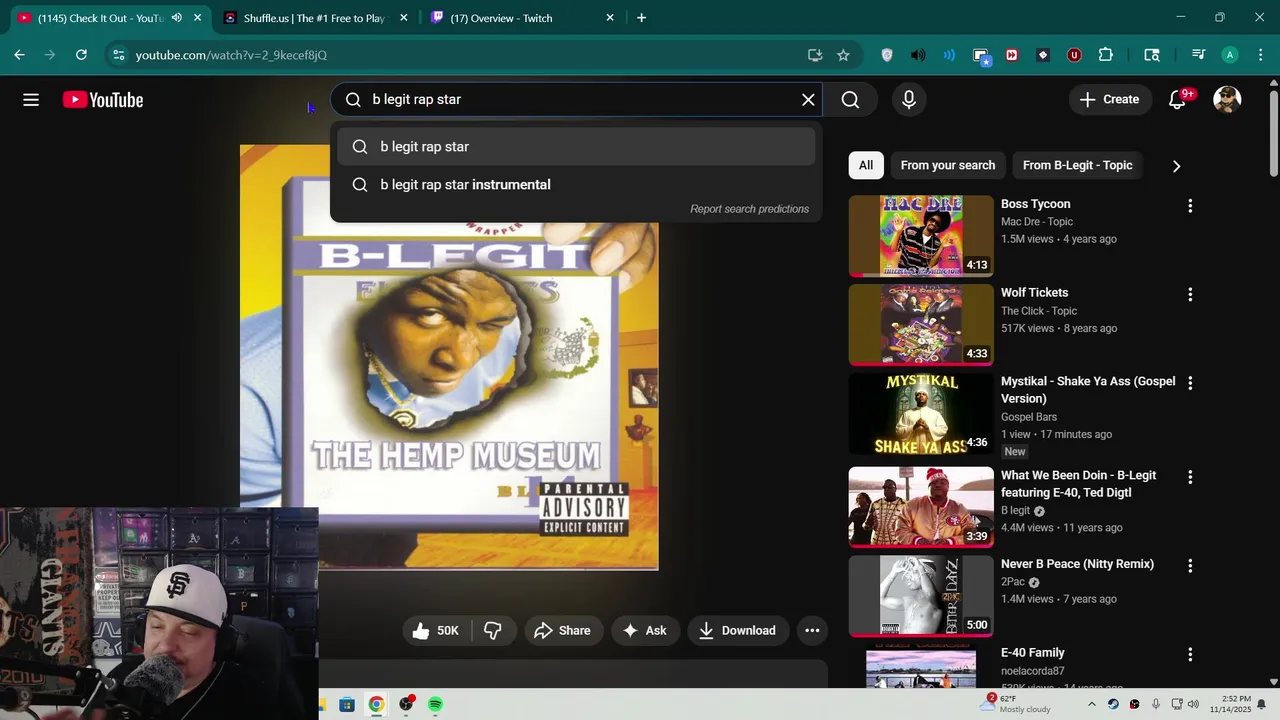Select the 'b legit rap star' suggestion
The width and height of the screenshot is (1280, 720).
click(576, 147)
